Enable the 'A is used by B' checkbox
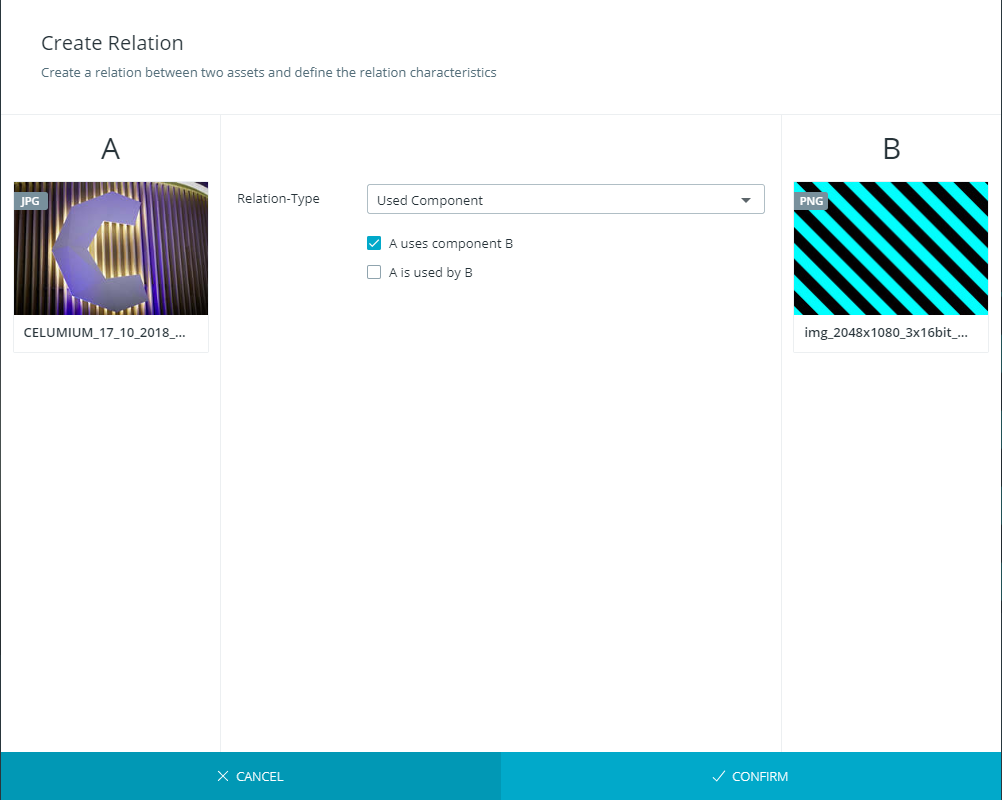The width and height of the screenshot is (1002, 800). click(x=374, y=272)
